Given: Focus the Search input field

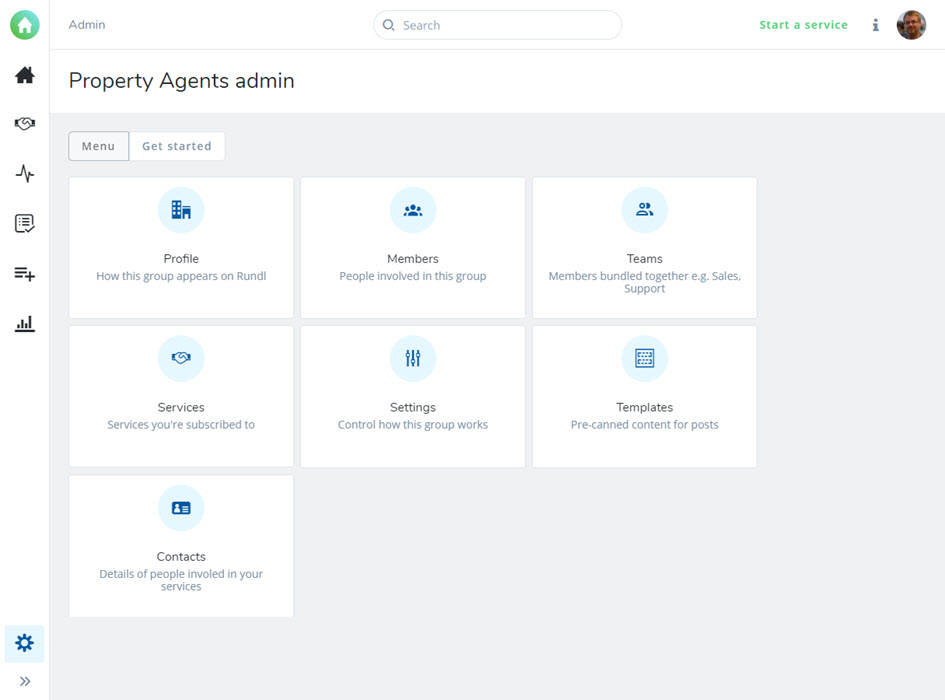Looking at the screenshot, I should click(505, 25).
